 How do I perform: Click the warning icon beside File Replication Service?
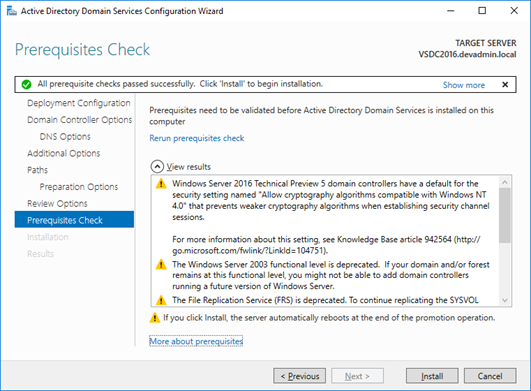161,300
